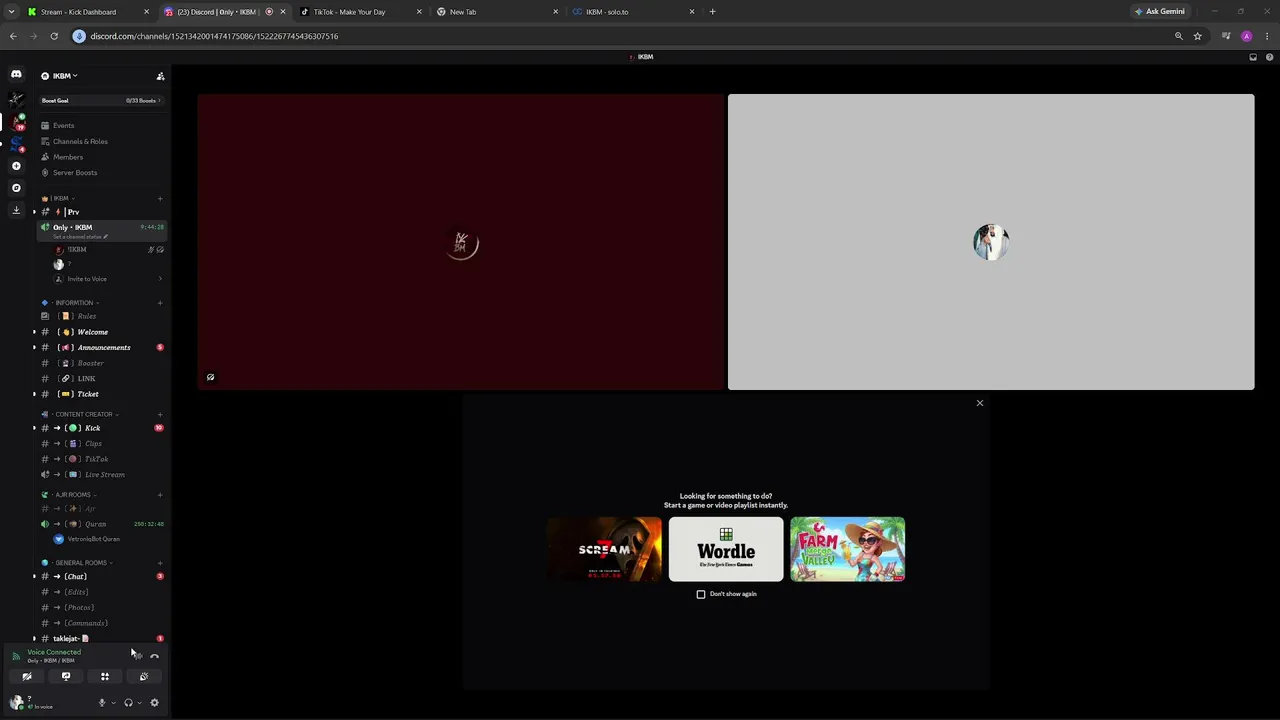Collapse the INFORMATION category
Image resolution: width=1280 pixels, height=720 pixels.
click(74, 303)
